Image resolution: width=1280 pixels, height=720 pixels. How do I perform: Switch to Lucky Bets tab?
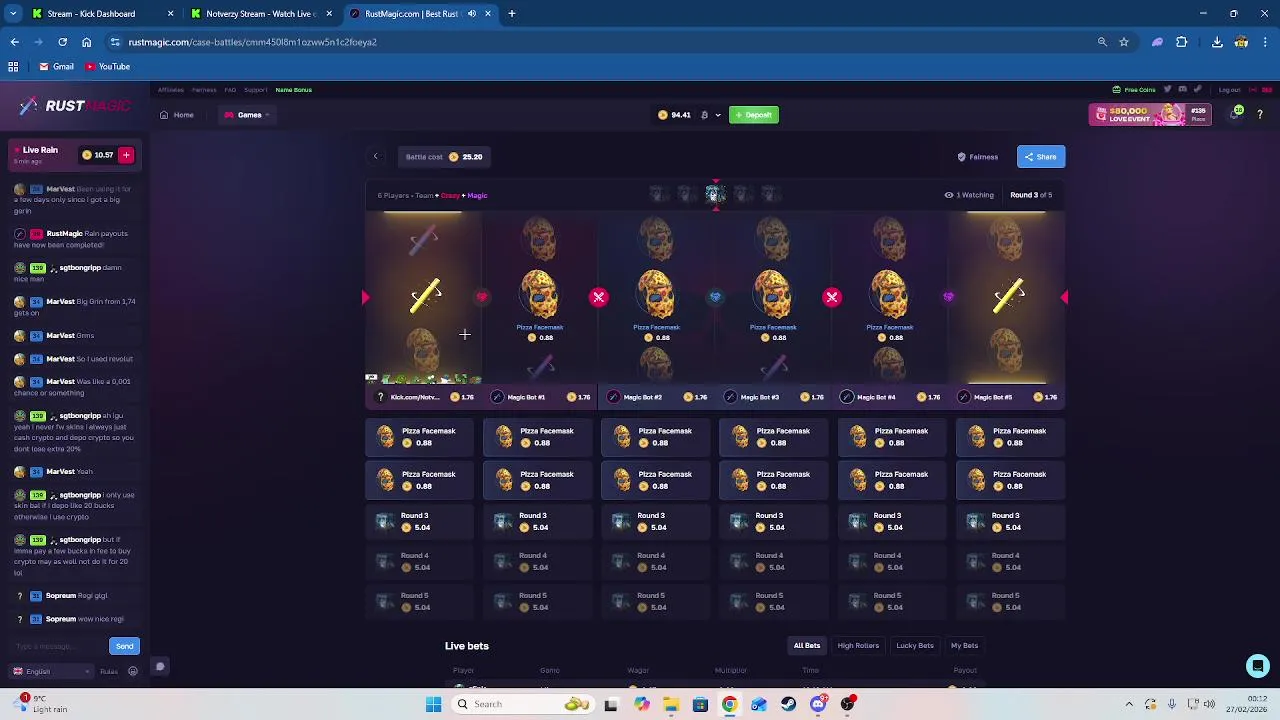coord(915,646)
